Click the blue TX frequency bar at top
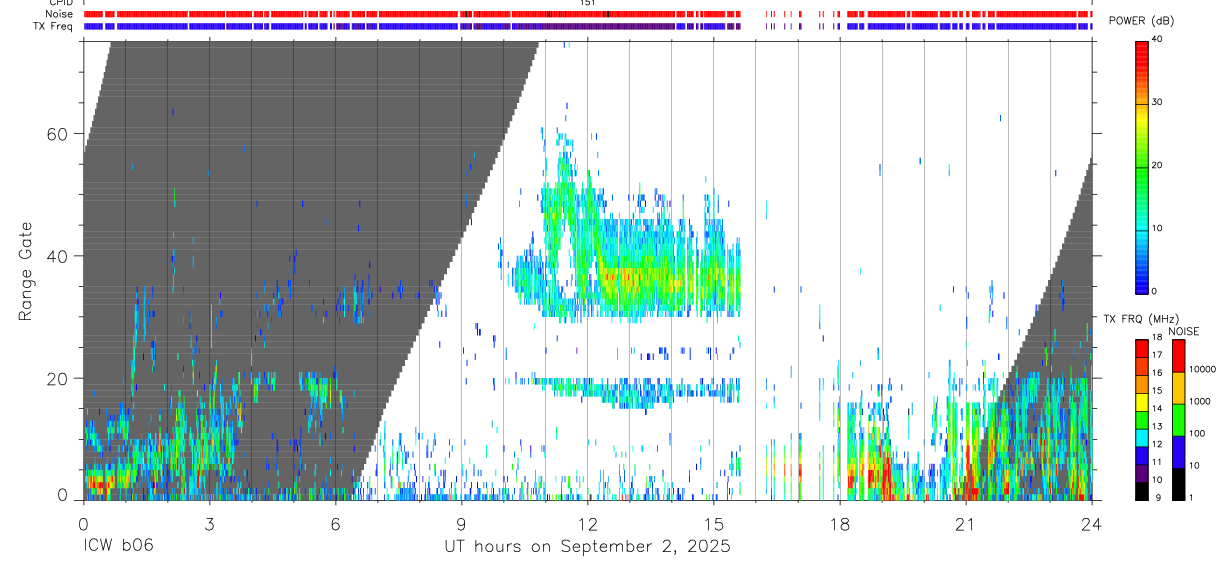The width and height of the screenshot is (1228, 567). coord(587,26)
